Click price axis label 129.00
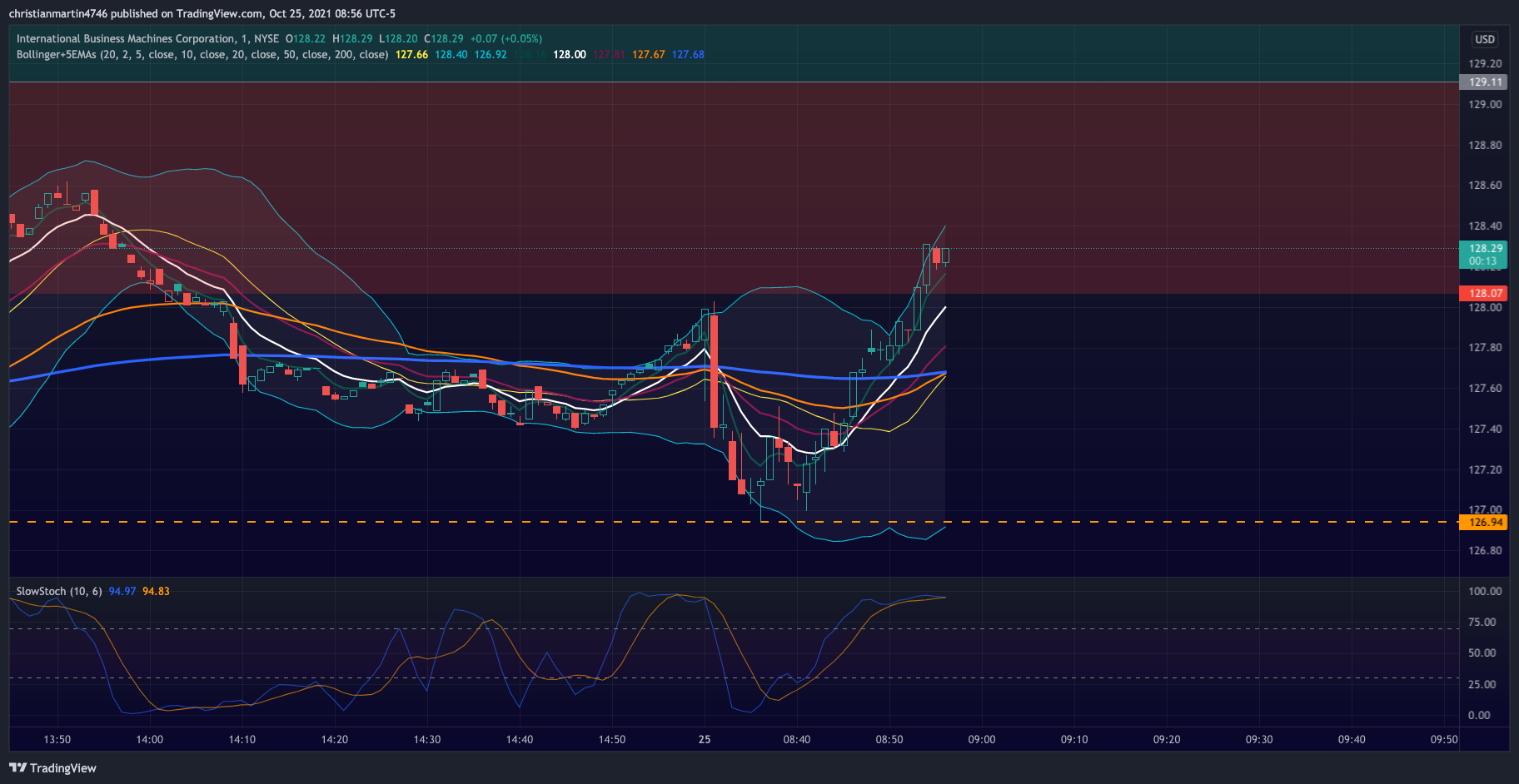Screen dimensions: 1519x784 [1485, 104]
